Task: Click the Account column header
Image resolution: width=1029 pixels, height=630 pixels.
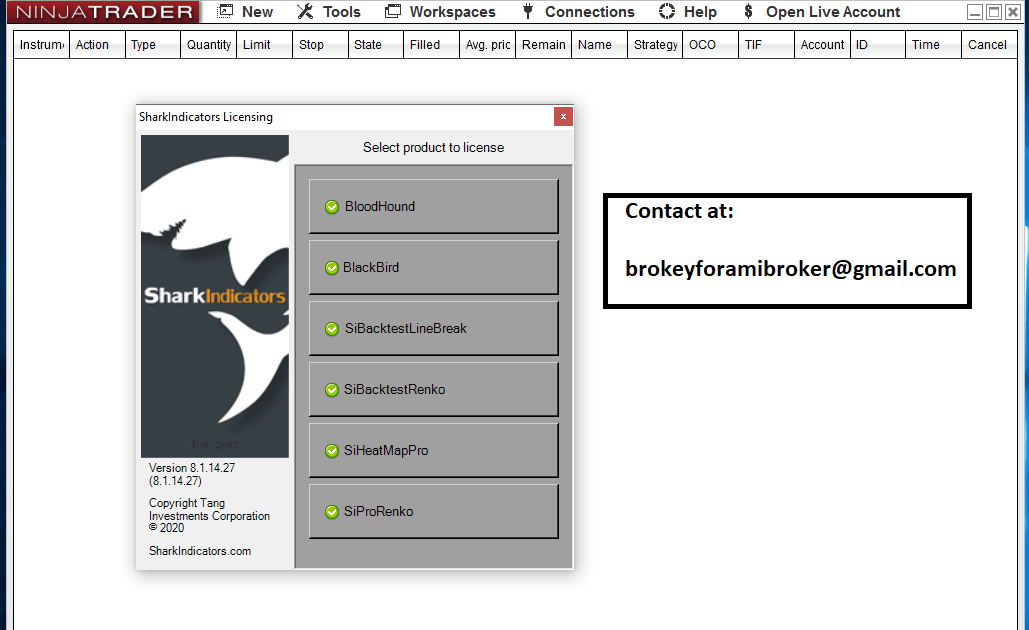Action: 822,45
